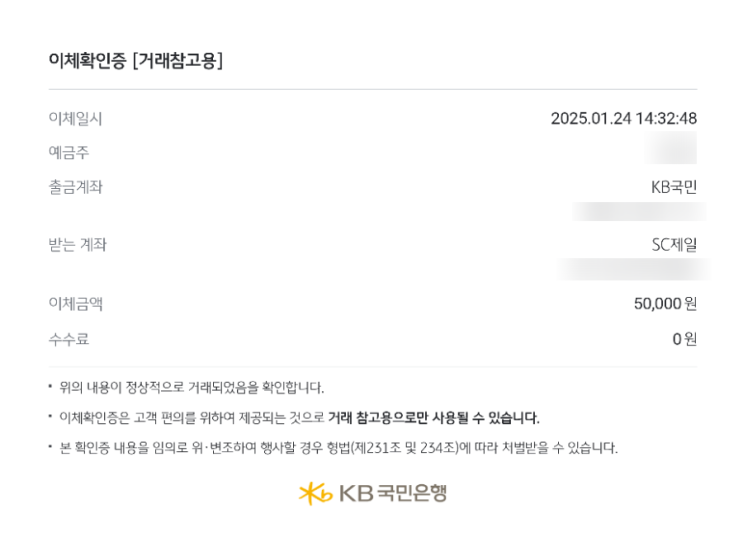Select the 50,000 원 transfer amount
743x537 pixels.
tap(664, 304)
